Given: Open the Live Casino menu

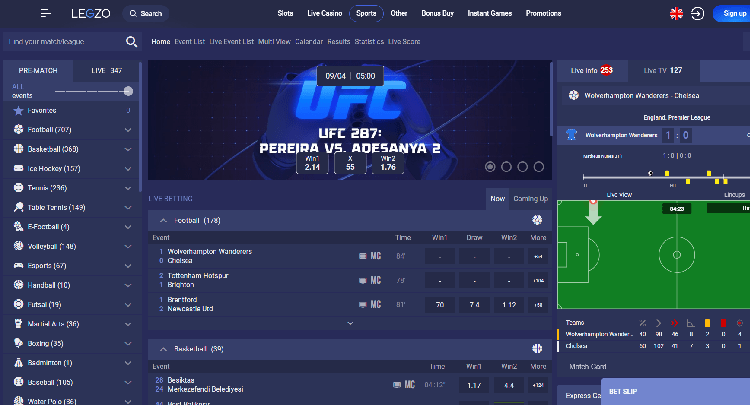Looking at the screenshot, I should (325, 14).
